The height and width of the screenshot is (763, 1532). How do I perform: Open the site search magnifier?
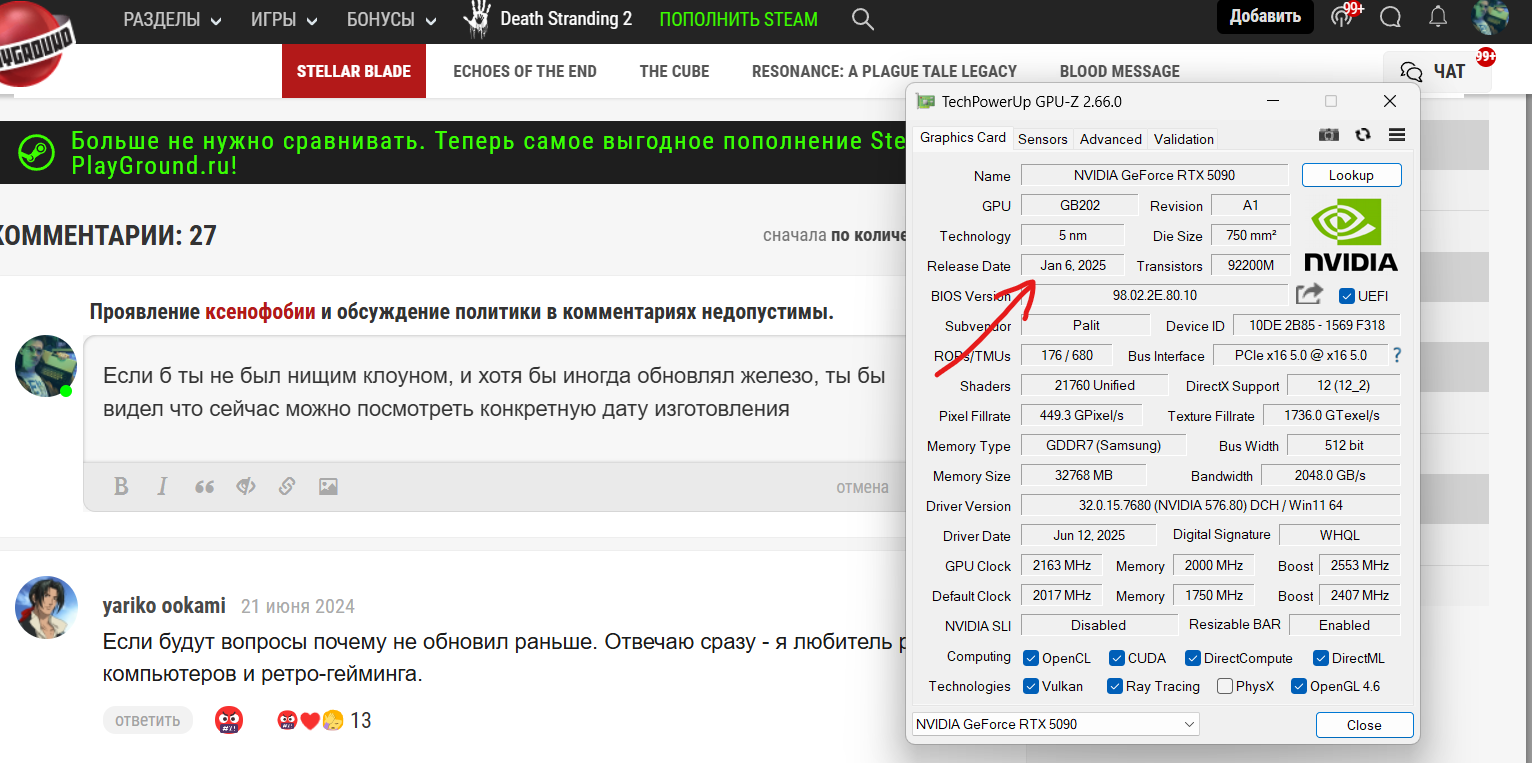point(862,18)
